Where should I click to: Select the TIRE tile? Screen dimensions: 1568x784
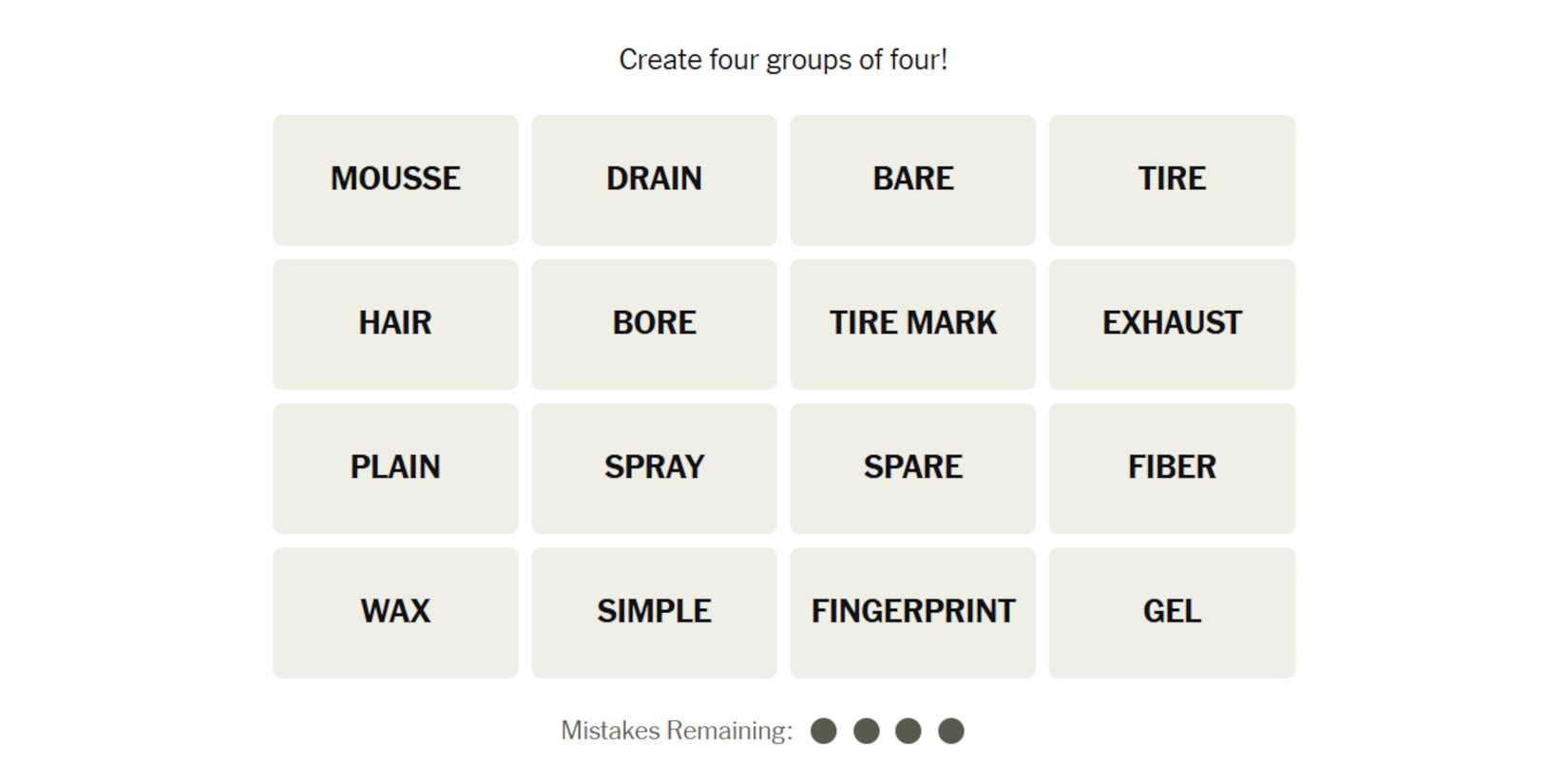point(1171,180)
